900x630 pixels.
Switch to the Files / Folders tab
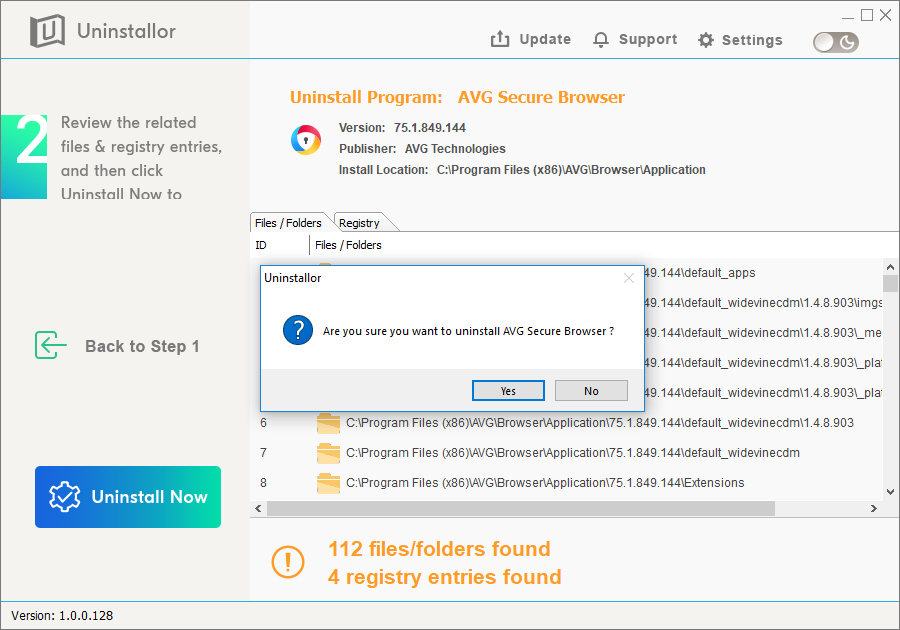coord(288,223)
